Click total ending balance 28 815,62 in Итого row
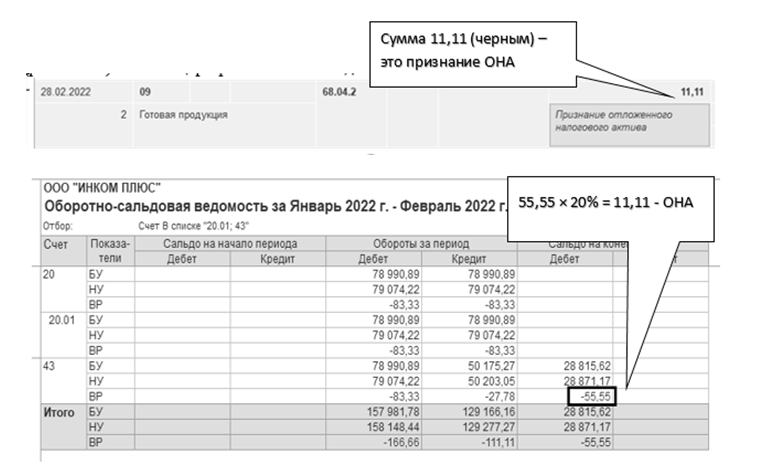 click(587, 412)
